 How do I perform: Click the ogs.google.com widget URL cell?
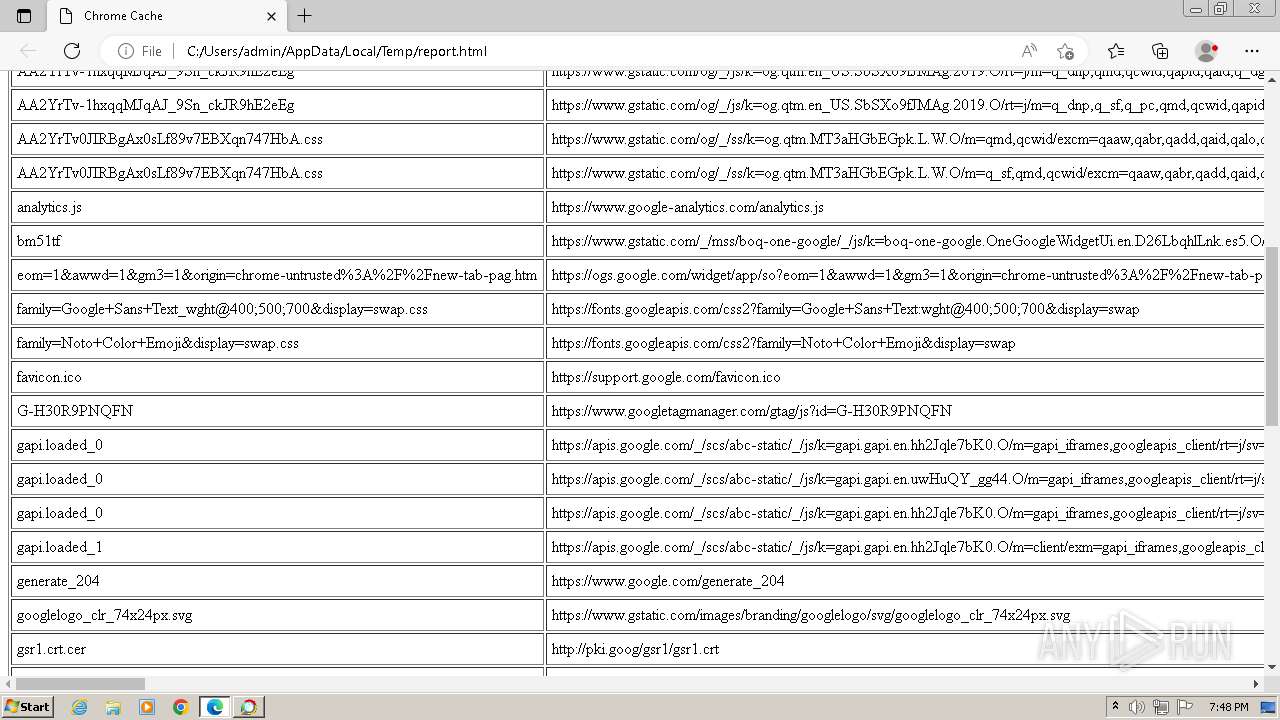(906, 275)
